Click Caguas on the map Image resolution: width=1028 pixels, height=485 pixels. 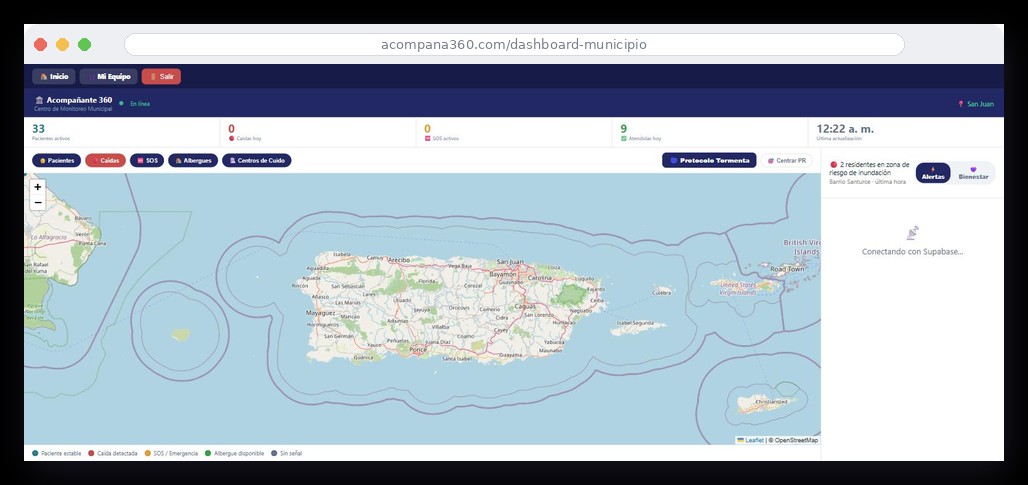tap(524, 306)
